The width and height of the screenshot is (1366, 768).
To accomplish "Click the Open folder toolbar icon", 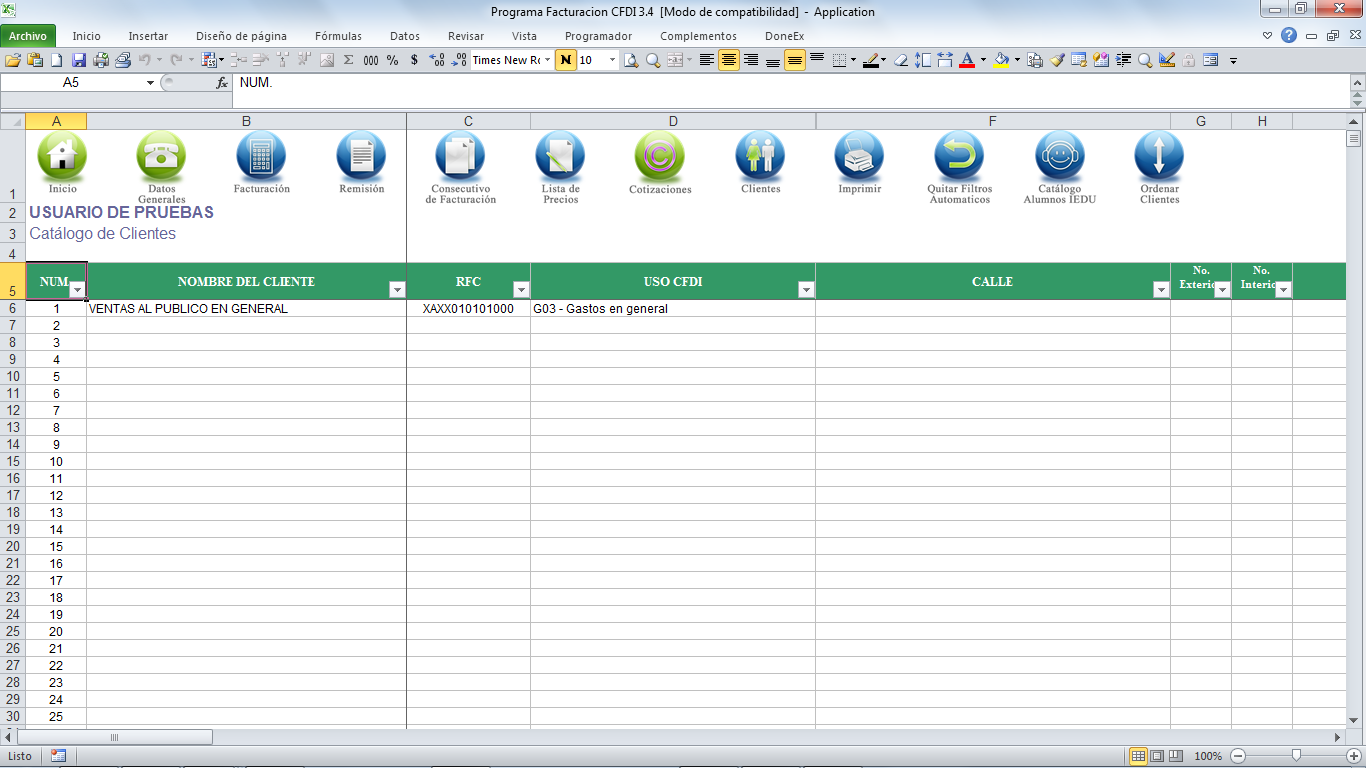I will pyautogui.click(x=13, y=60).
